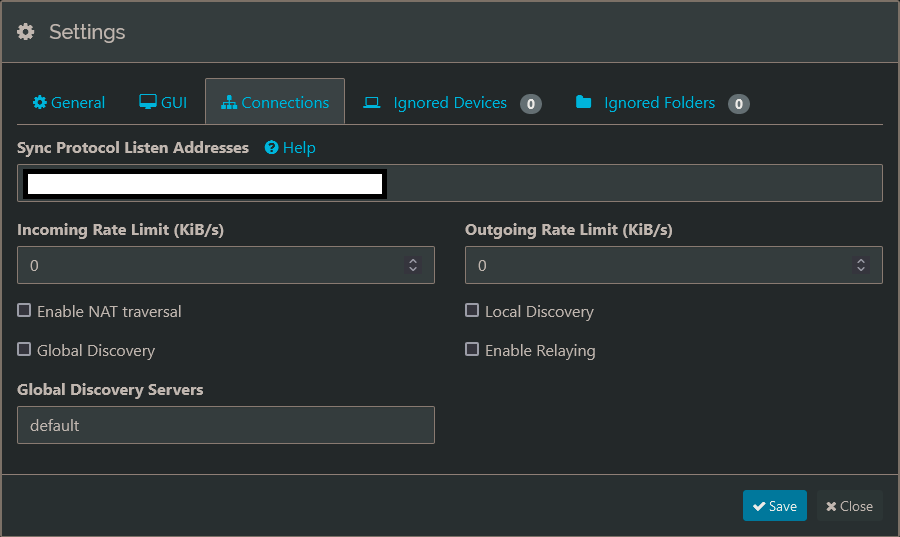Check the Enable Relaying option
Viewport: 900px width, 537px height.
[x=472, y=350]
